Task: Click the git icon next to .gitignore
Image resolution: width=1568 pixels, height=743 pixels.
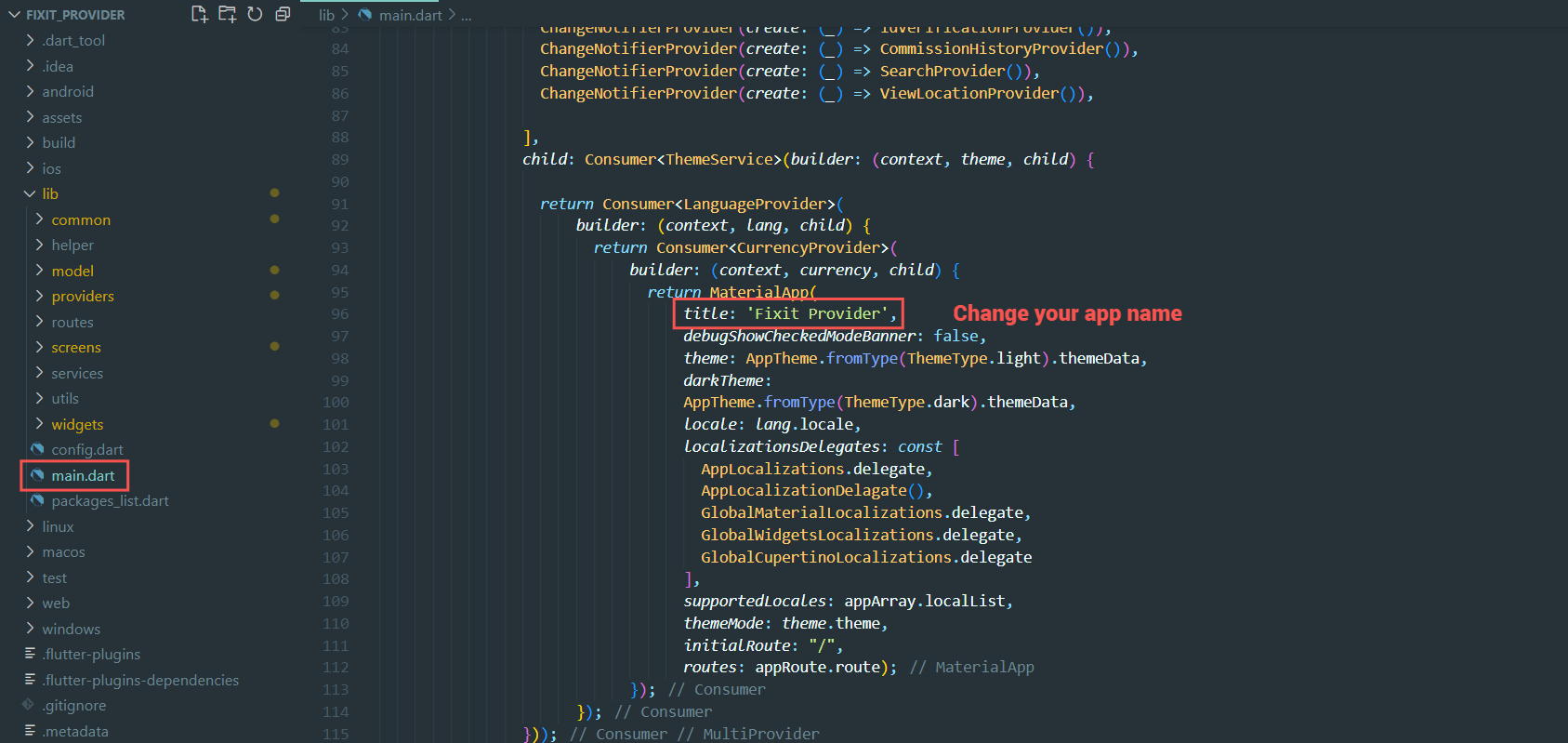Action: point(29,705)
